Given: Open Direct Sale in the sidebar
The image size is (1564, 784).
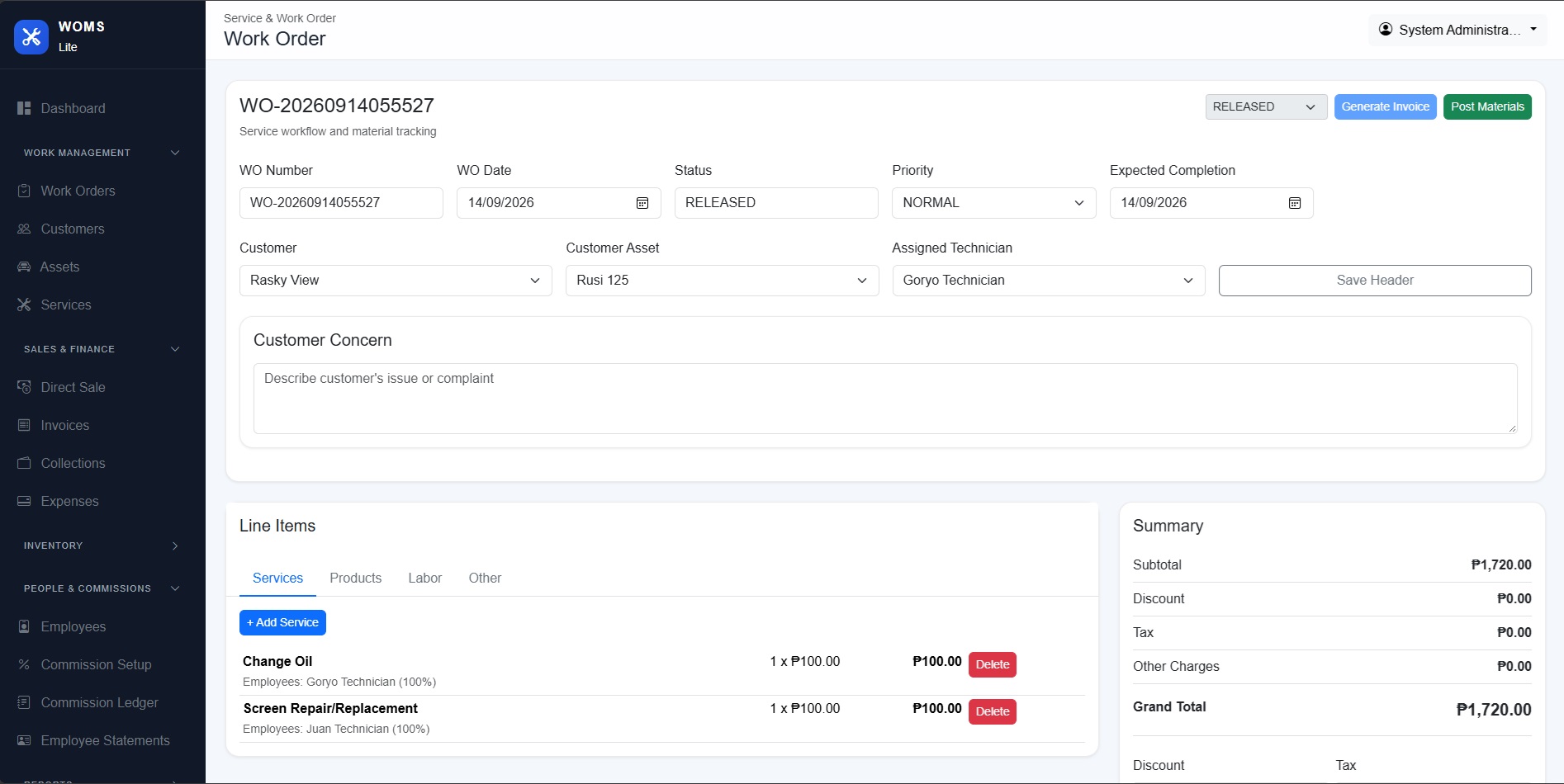Looking at the screenshot, I should coord(73,387).
